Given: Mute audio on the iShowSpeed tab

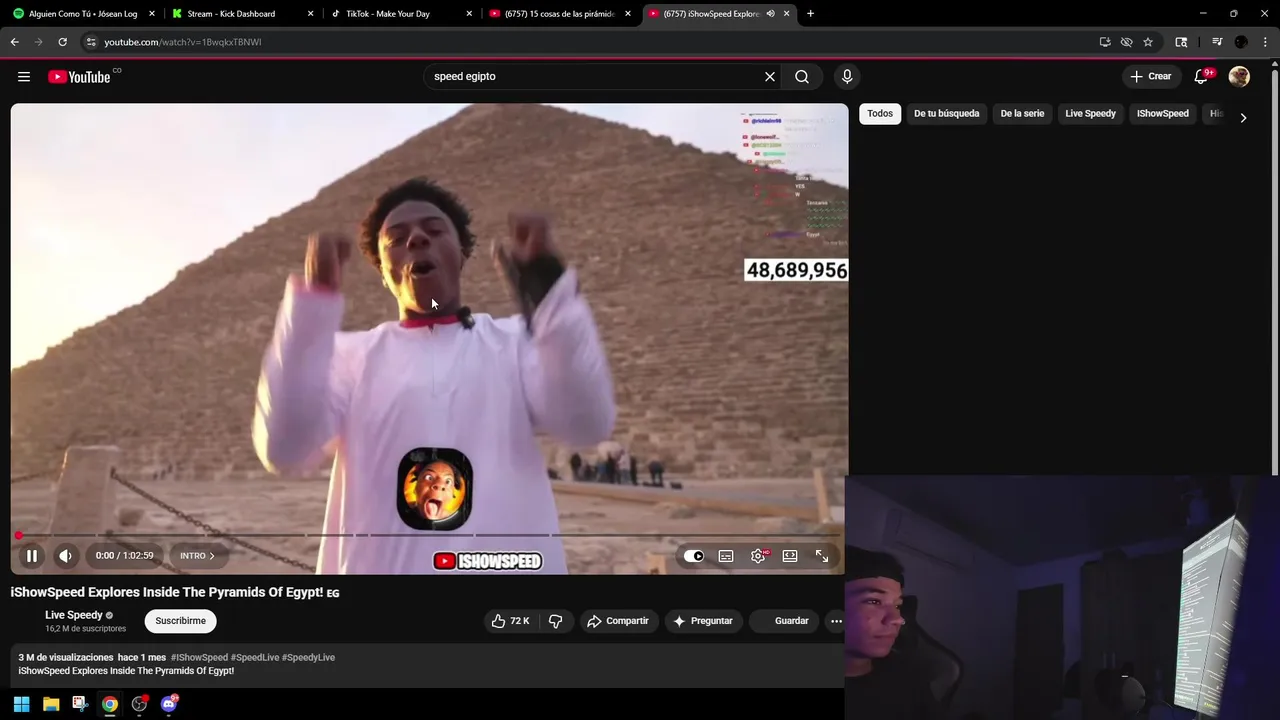Looking at the screenshot, I should [x=770, y=14].
